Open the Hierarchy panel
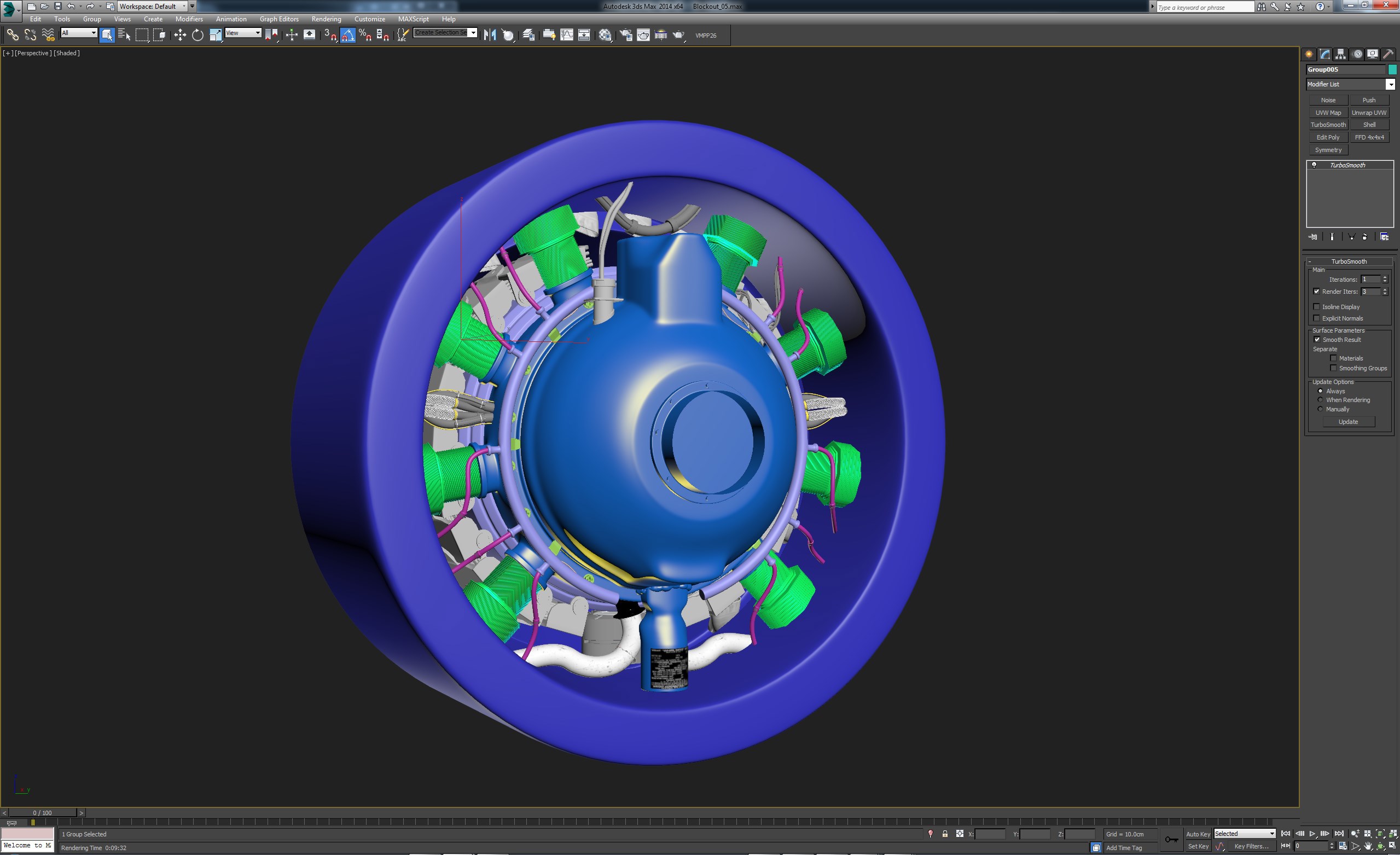Screen dimensions: 1400x855 pos(1340,54)
